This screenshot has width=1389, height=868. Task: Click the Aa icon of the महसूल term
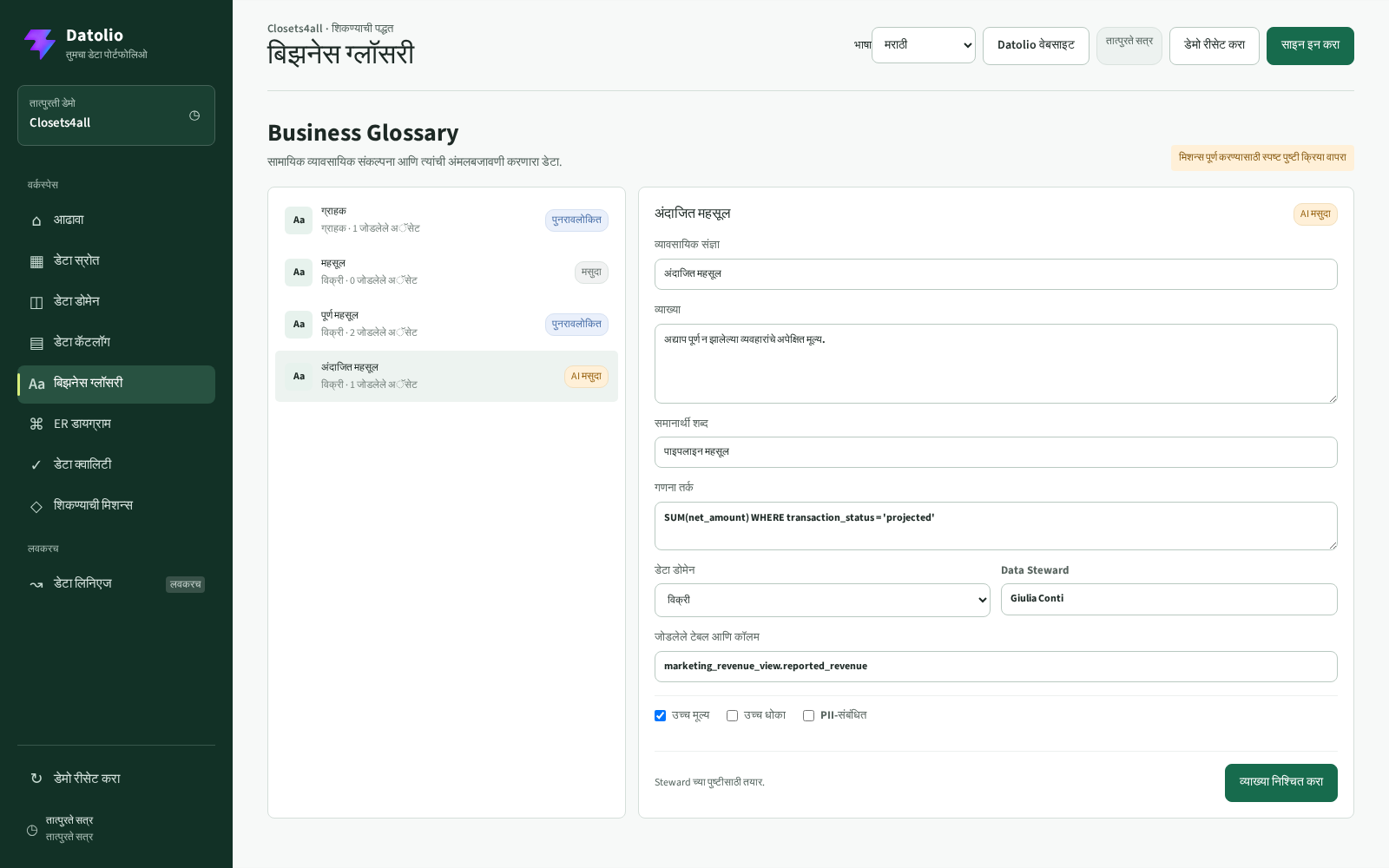299,273
